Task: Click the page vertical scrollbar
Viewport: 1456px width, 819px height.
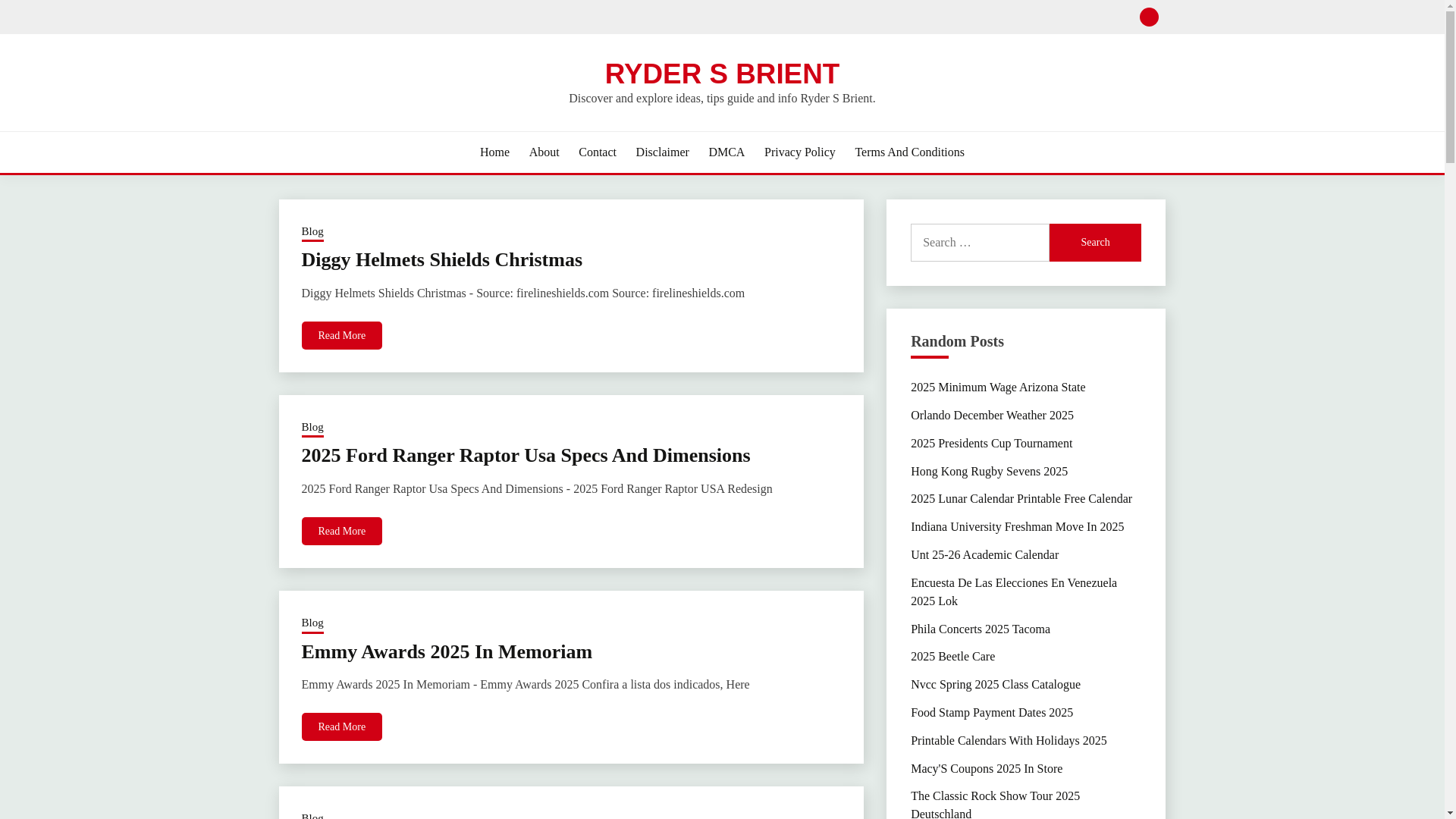Action: pos(1450,409)
